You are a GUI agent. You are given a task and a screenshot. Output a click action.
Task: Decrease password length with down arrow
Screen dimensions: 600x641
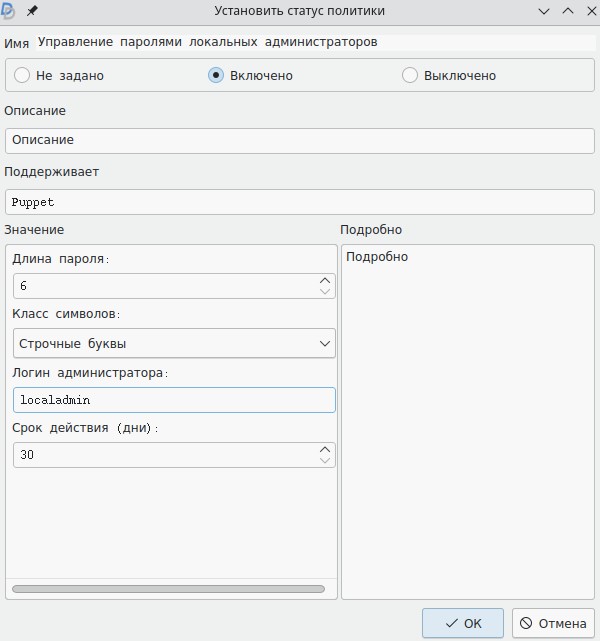click(x=325, y=291)
